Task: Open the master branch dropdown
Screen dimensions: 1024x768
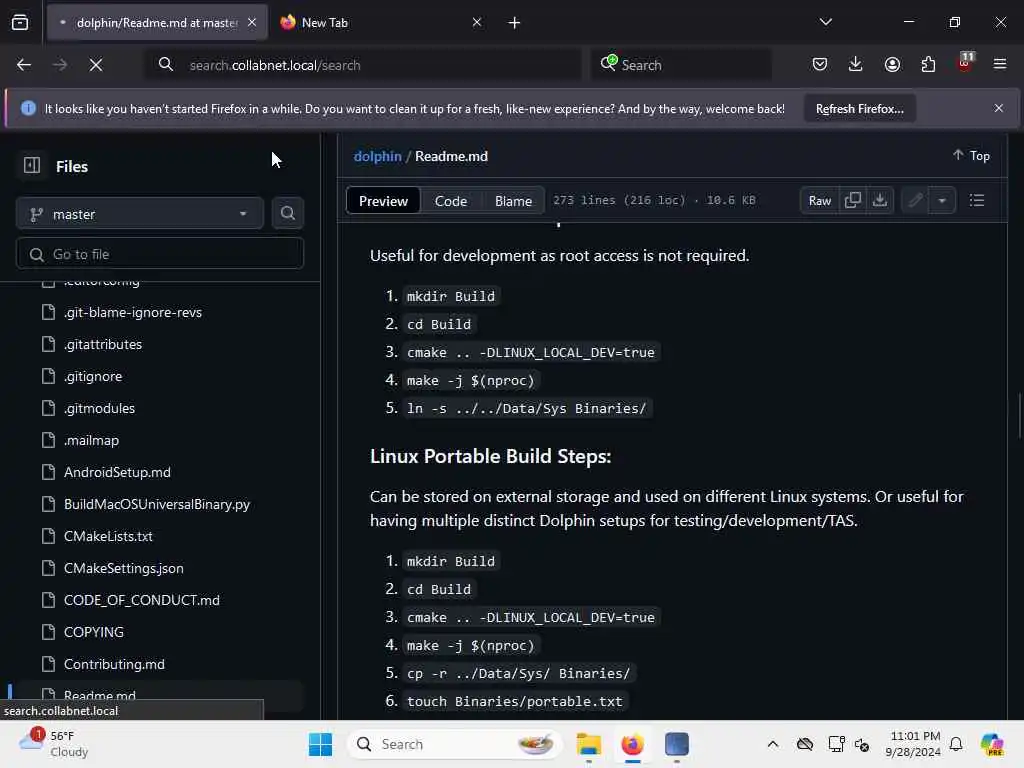Action: pyautogui.click(x=140, y=214)
